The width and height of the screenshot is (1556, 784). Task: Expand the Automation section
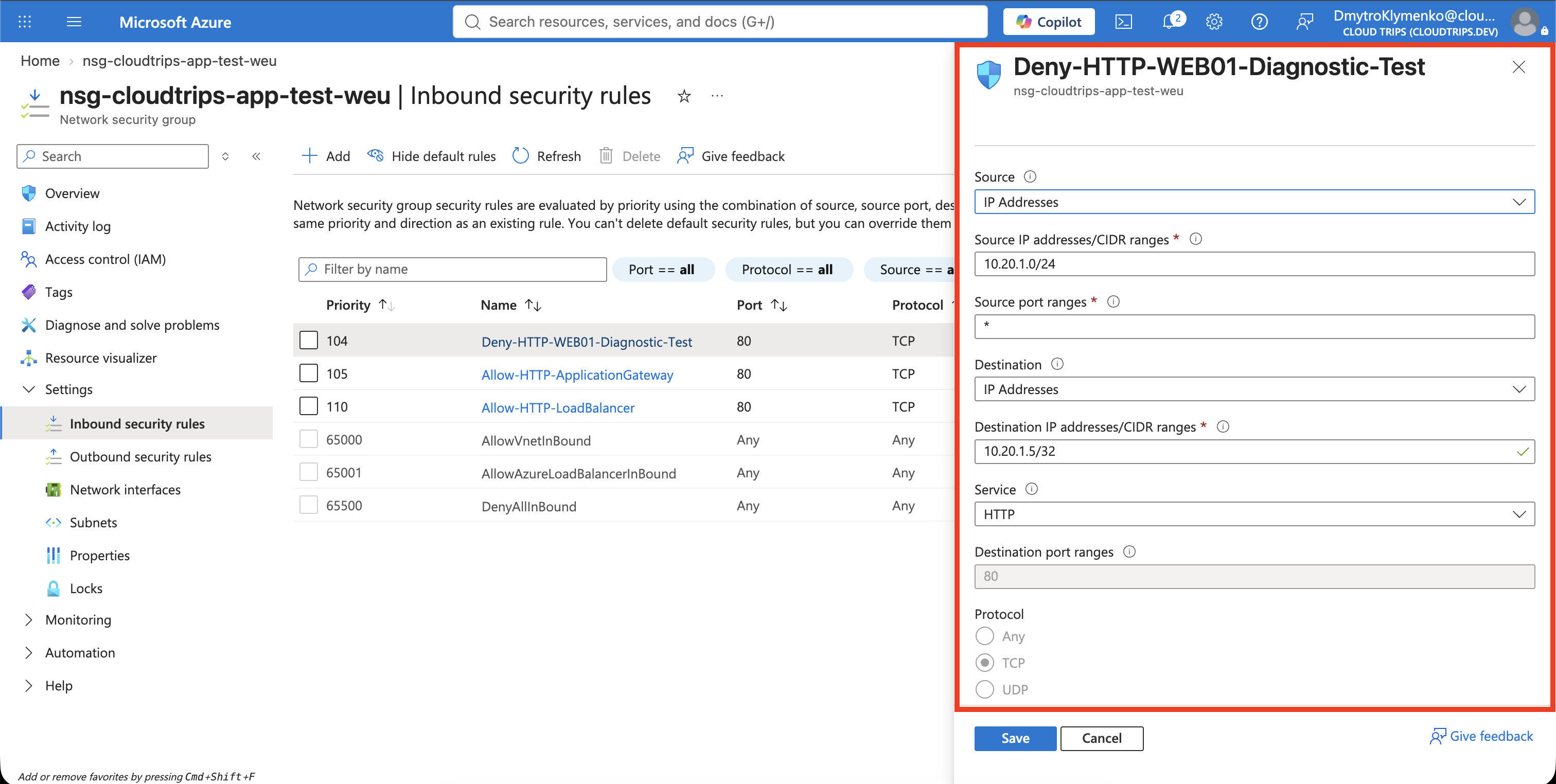(x=28, y=653)
